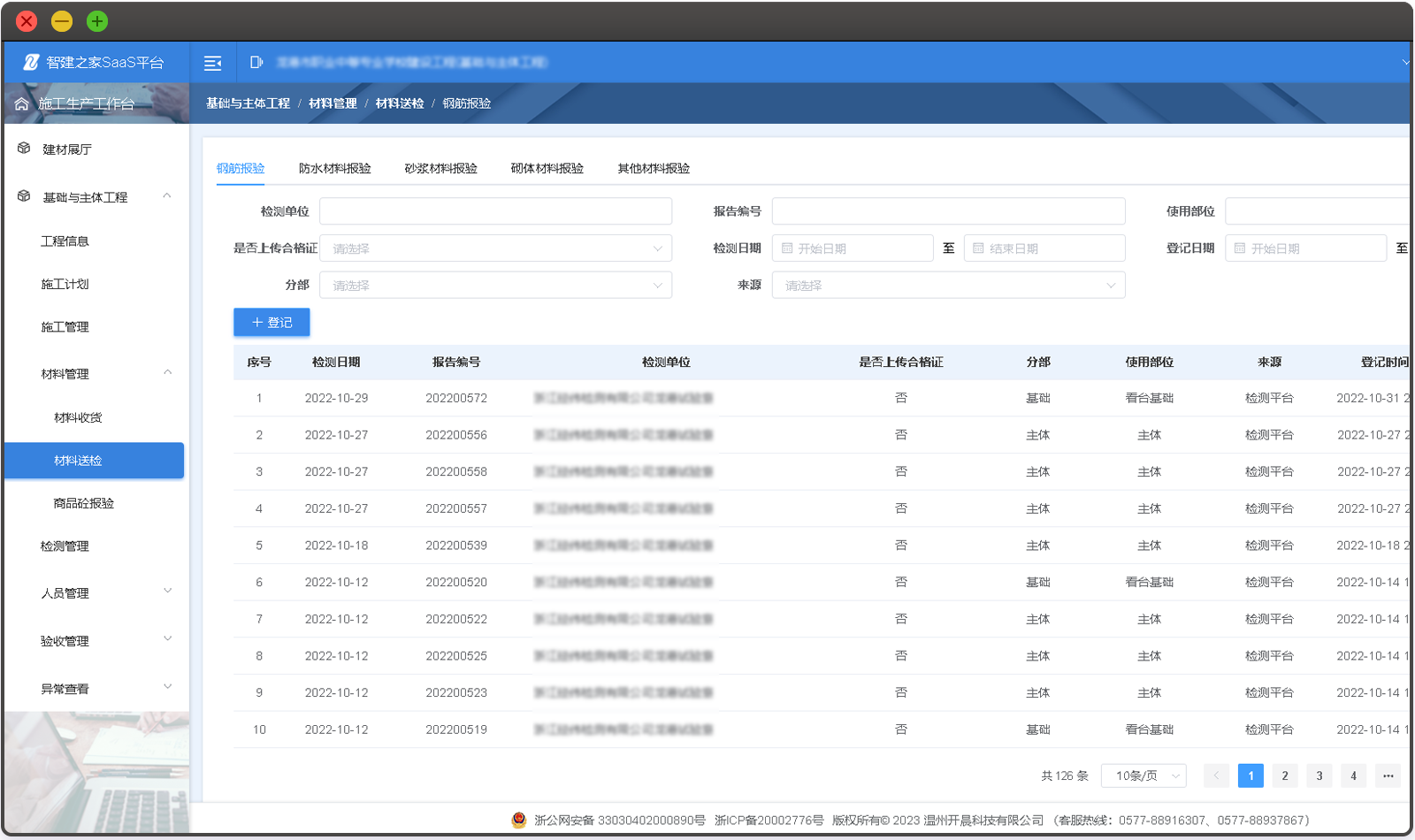Go to previous page arrow
Viewport: 1415px width, 840px height.
click(1216, 775)
